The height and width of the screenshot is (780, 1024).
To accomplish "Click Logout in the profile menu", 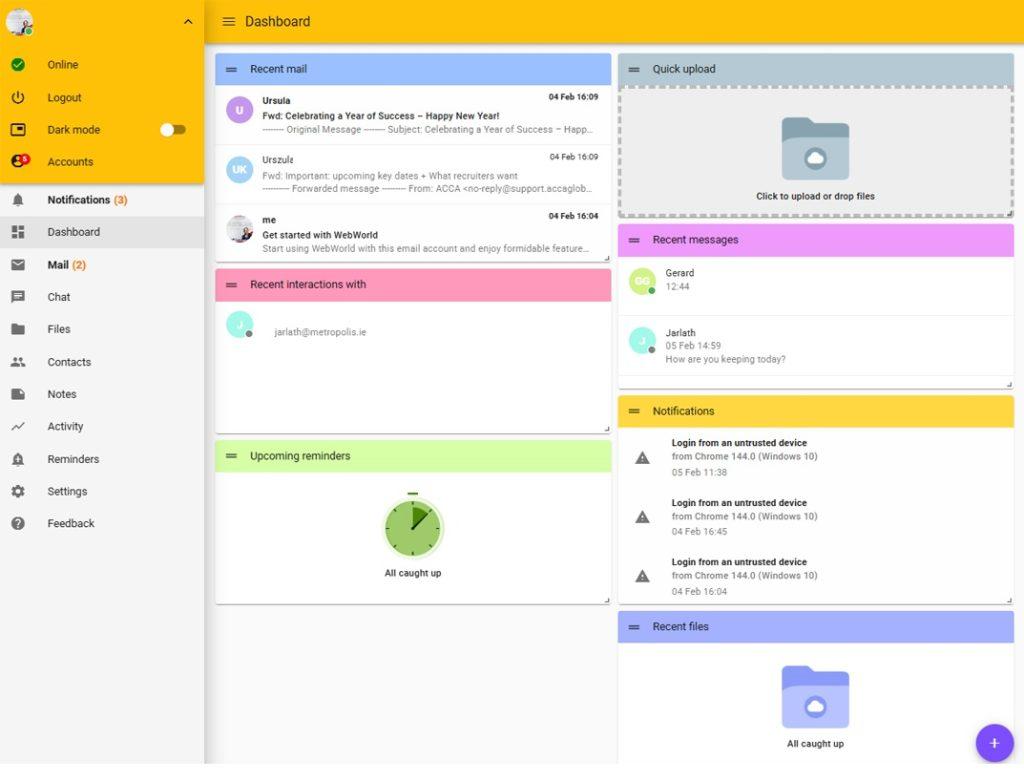I will click(64, 98).
